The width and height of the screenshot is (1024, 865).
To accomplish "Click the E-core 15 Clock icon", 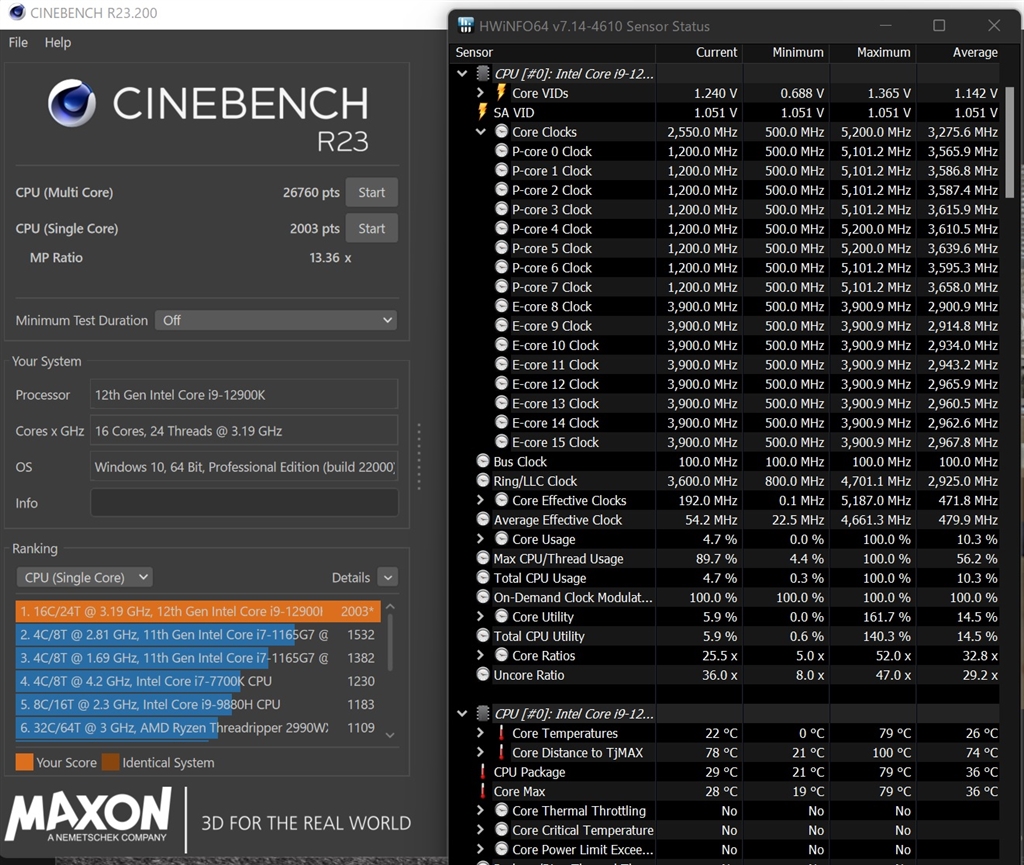I will (x=501, y=442).
